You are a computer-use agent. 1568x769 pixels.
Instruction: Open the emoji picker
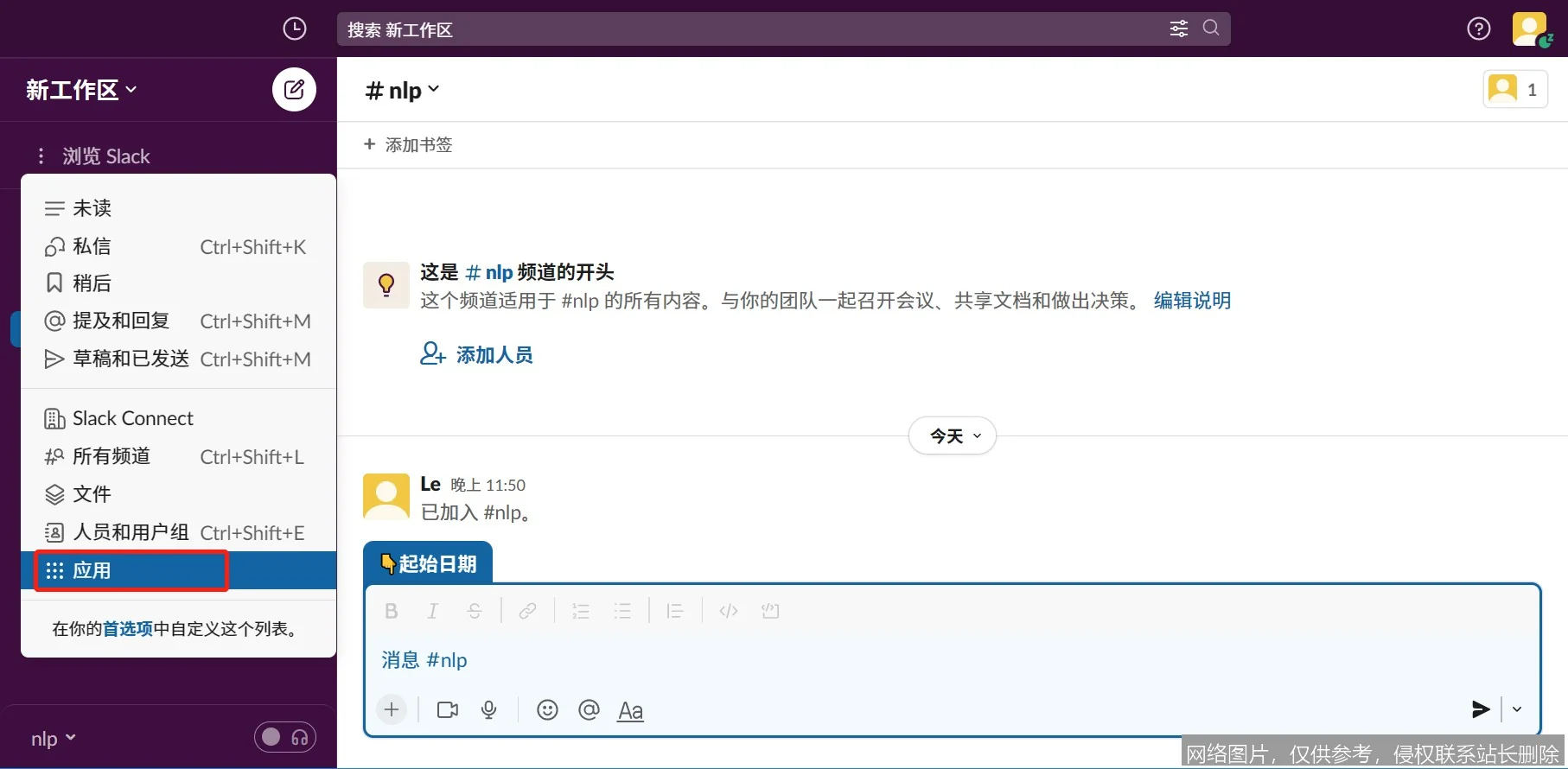click(547, 709)
